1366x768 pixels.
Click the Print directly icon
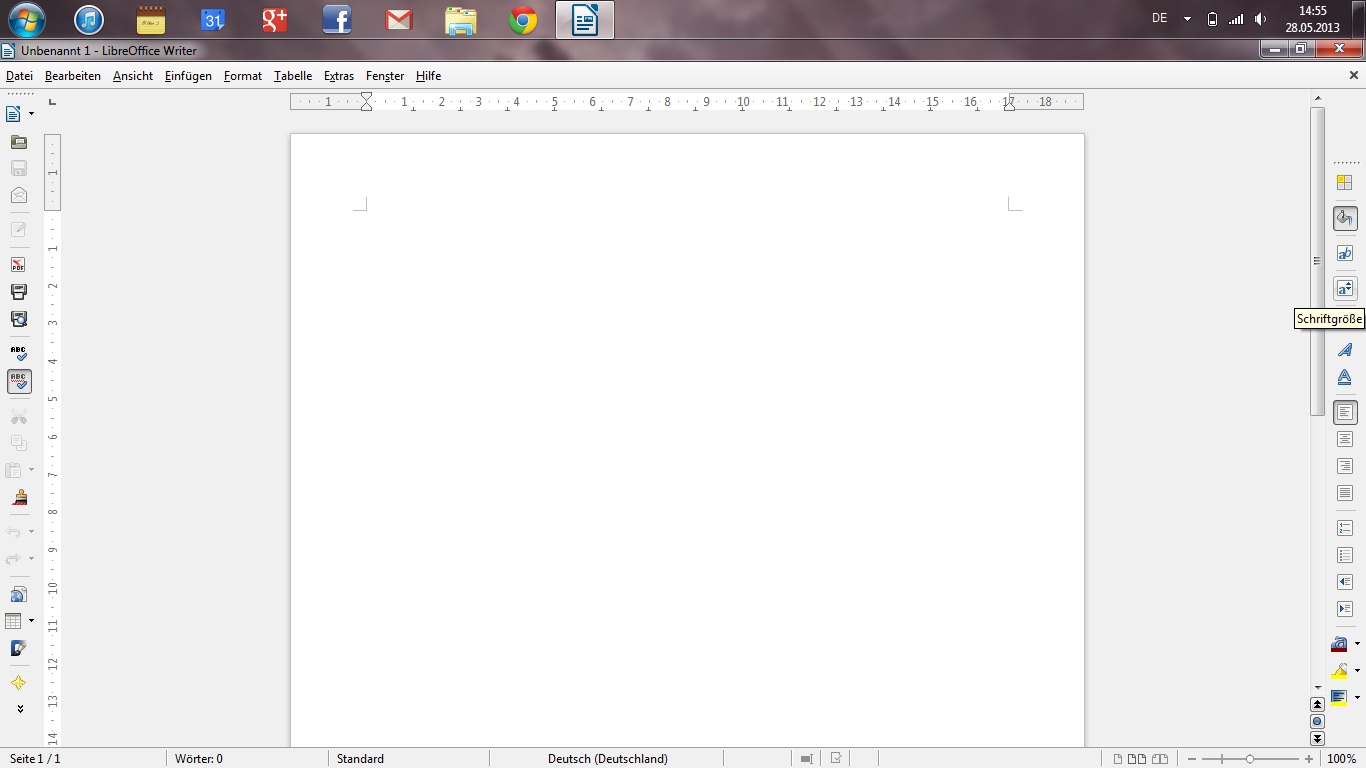18,292
